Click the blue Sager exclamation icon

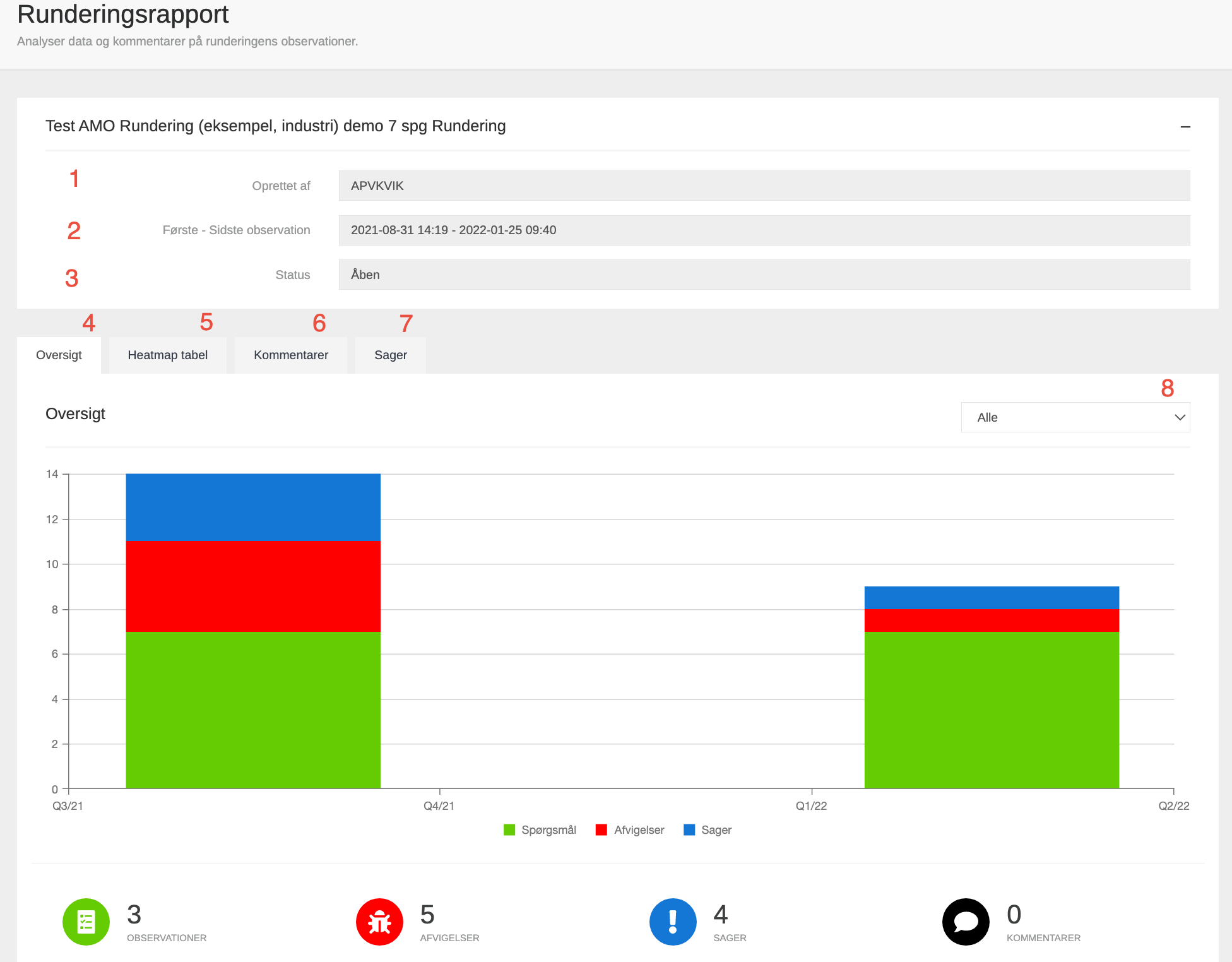point(673,922)
